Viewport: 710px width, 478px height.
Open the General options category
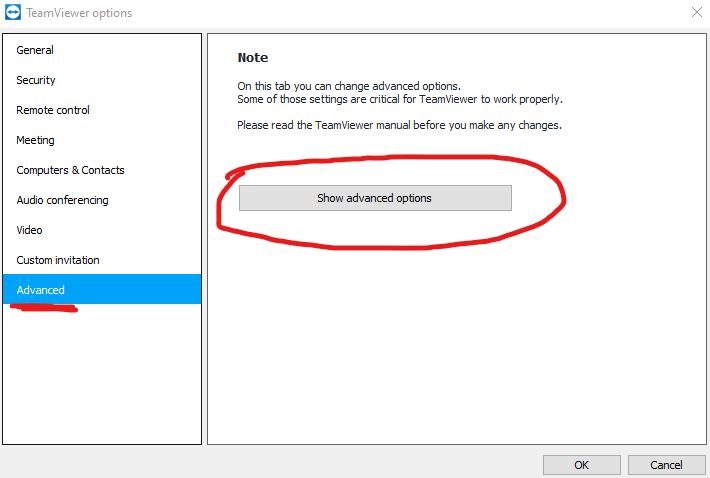102,50
